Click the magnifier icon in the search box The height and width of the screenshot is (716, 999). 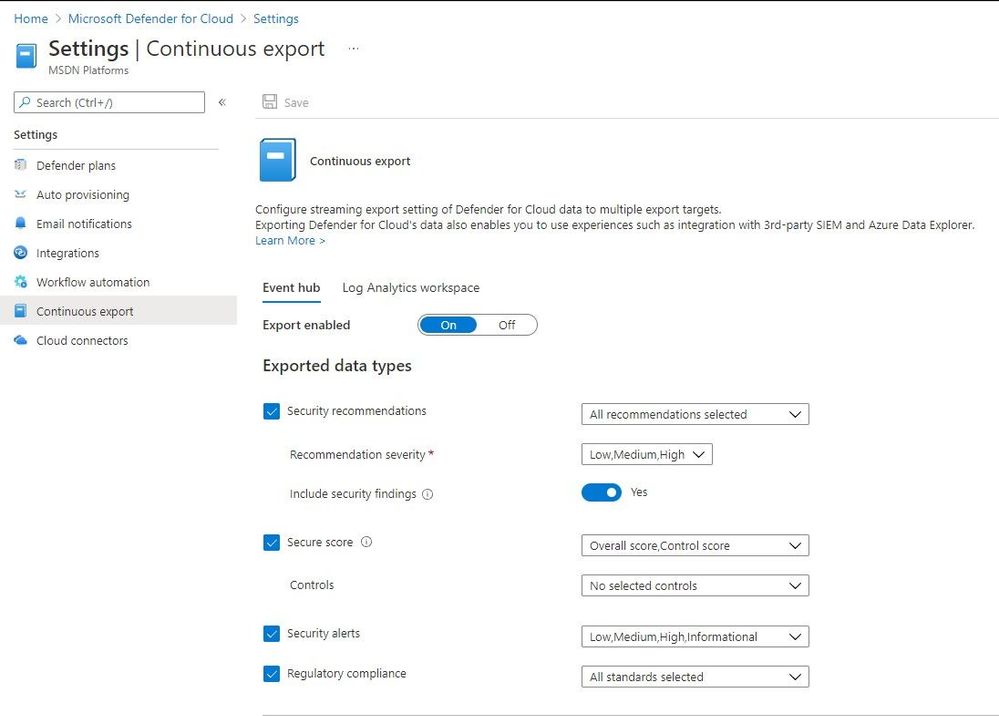[25, 102]
